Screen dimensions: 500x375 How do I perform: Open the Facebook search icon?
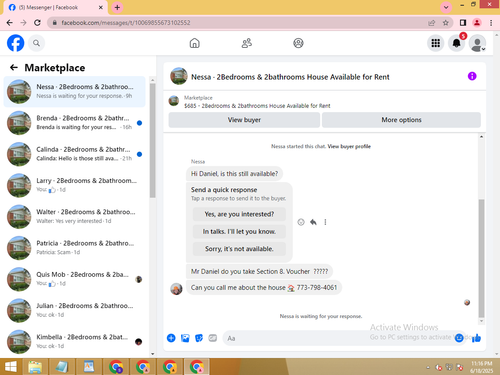coord(36,43)
